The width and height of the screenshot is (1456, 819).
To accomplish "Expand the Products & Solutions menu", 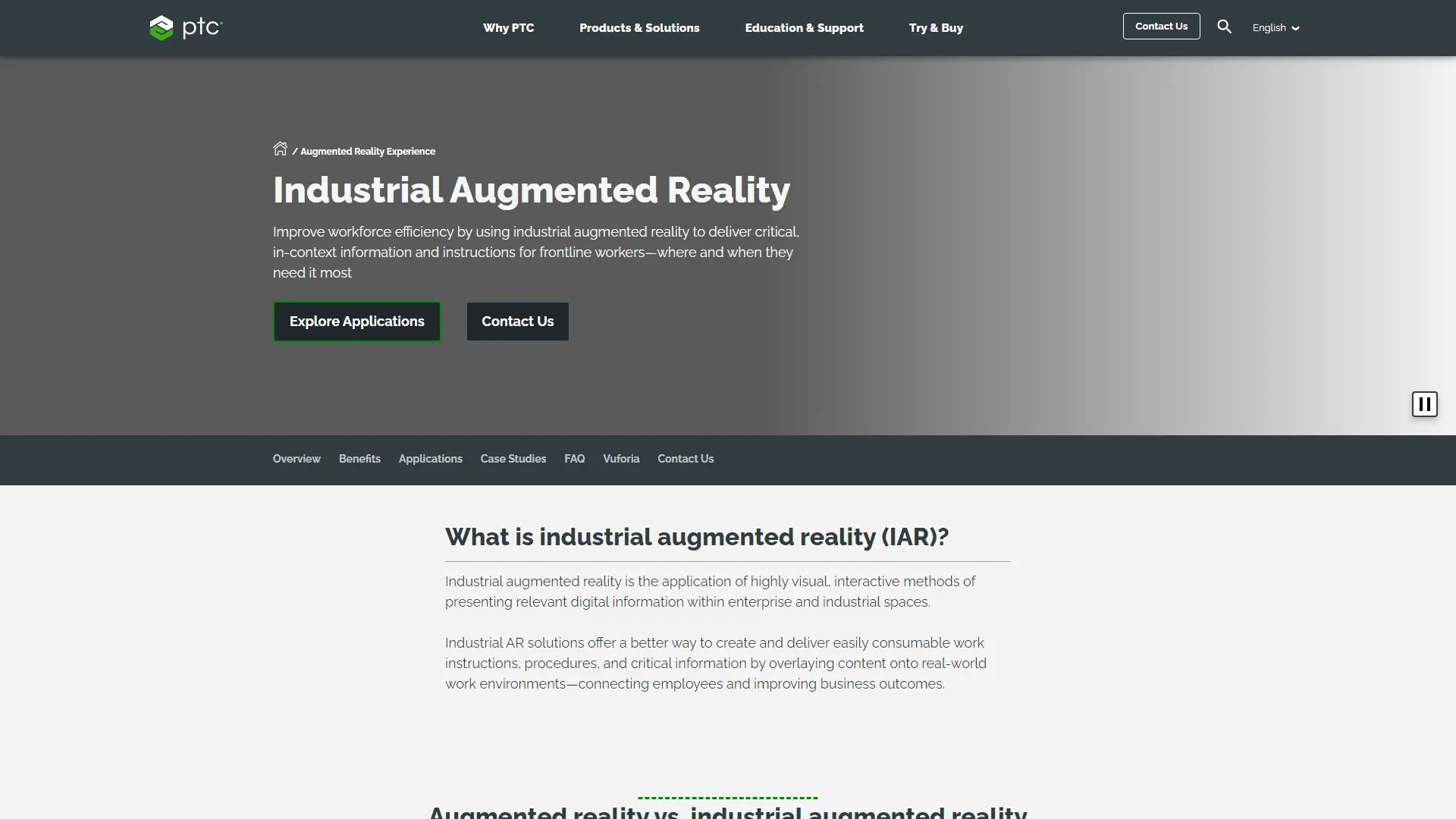I will (x=639, y=28).
